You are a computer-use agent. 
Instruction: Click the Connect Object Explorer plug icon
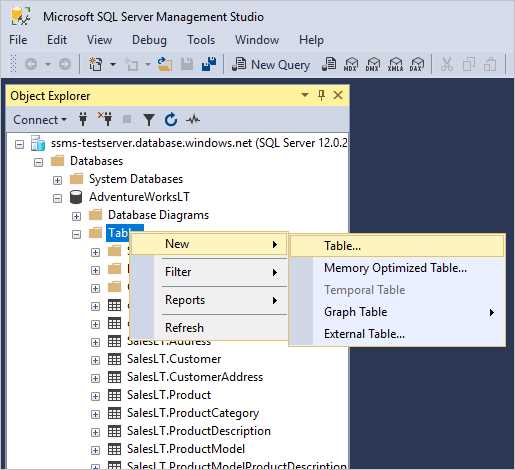click(83, 119)
